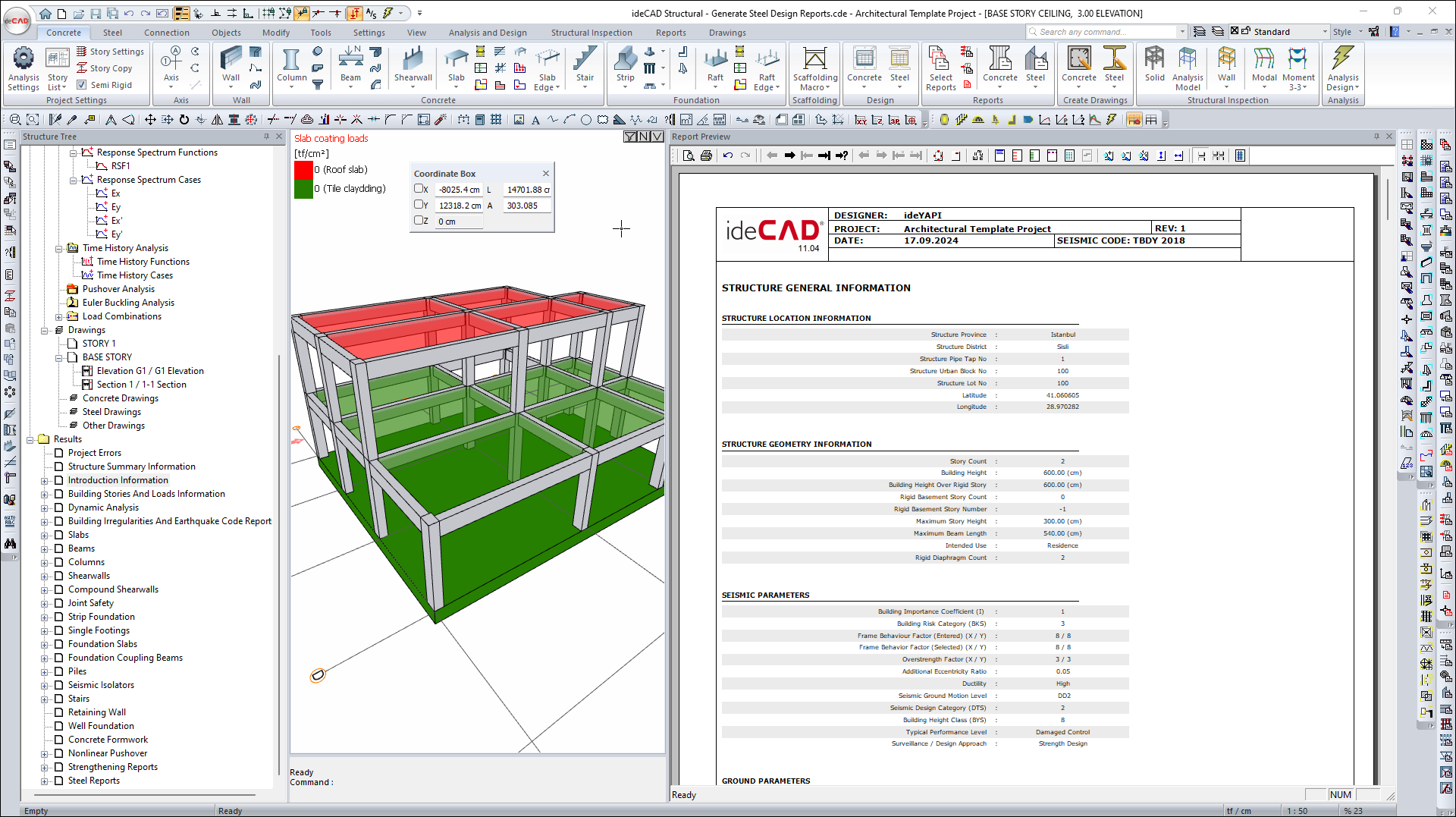The image size is (1456, 817).
Task: Click the print icon in Report Preview
Action: tap(706, 156)
